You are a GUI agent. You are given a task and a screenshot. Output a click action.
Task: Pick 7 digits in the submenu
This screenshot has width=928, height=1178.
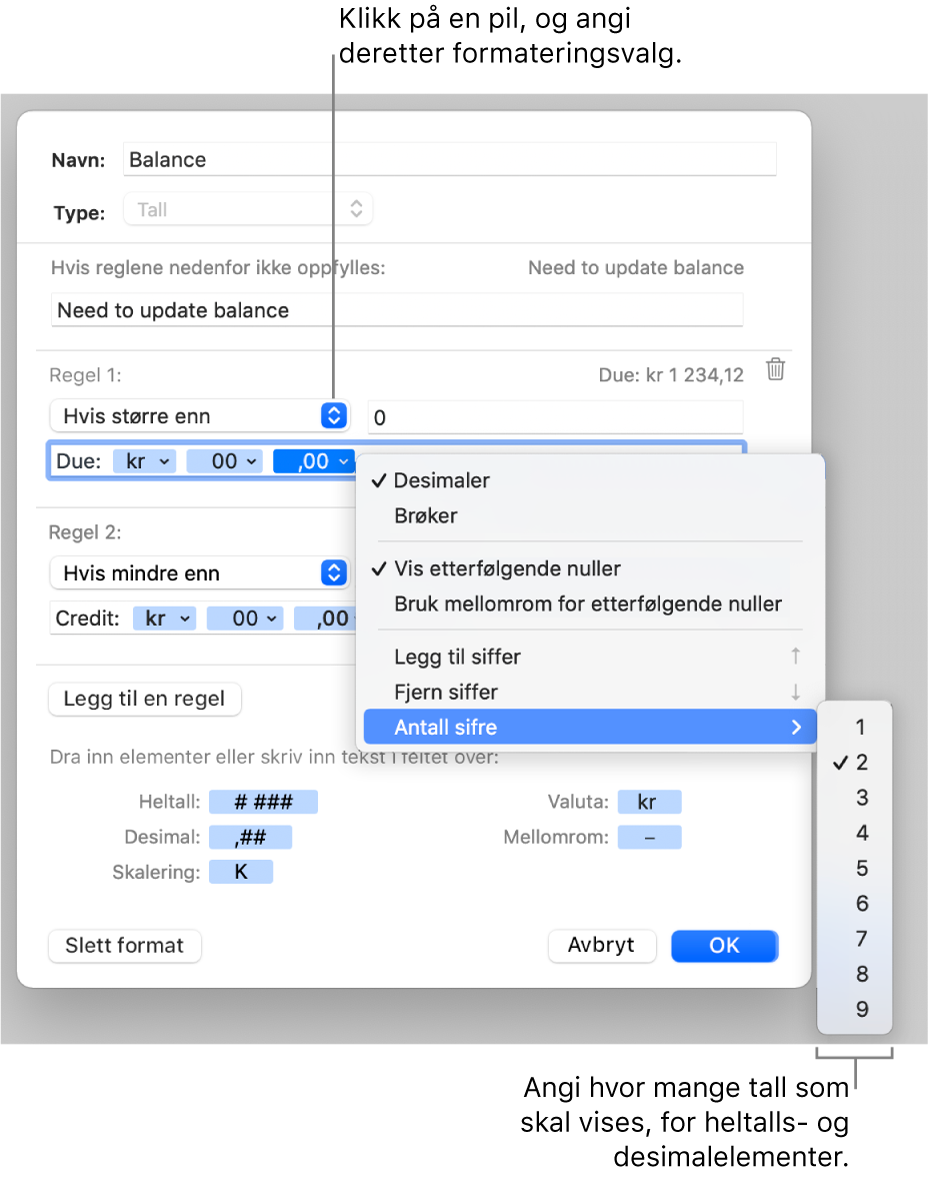point(855,938)
